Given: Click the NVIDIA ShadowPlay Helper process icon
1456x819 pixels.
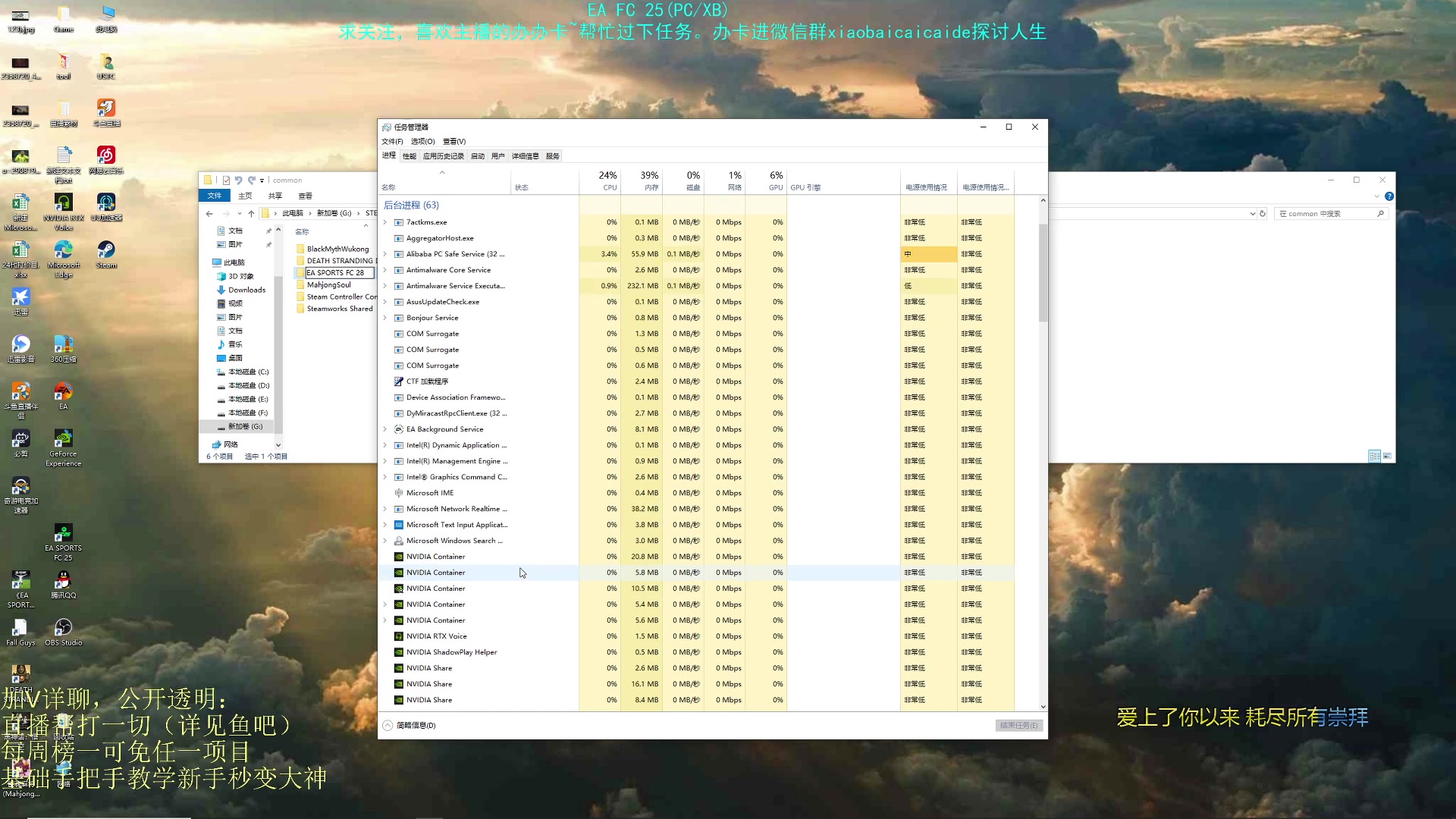Looking at the screenshot, I should (399, 652).
